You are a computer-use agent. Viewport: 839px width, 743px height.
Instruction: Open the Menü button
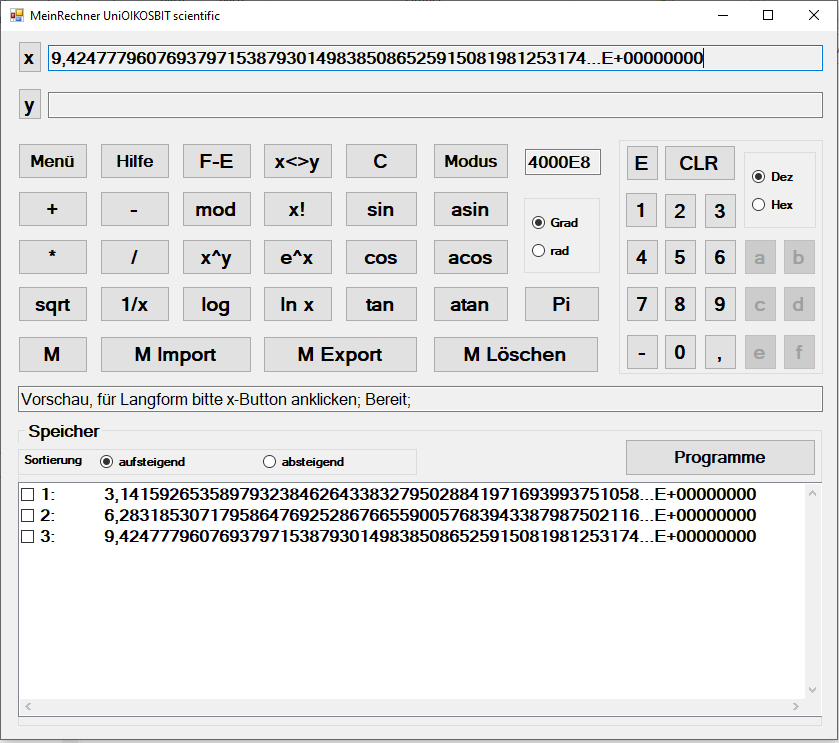52,161
